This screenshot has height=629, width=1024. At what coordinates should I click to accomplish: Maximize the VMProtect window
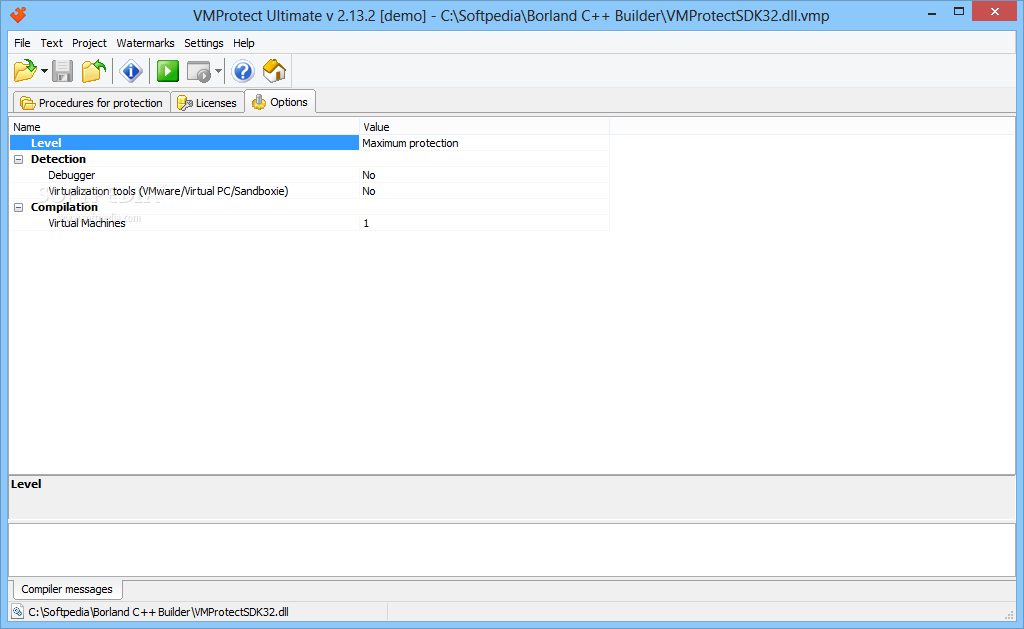[959, 11]
